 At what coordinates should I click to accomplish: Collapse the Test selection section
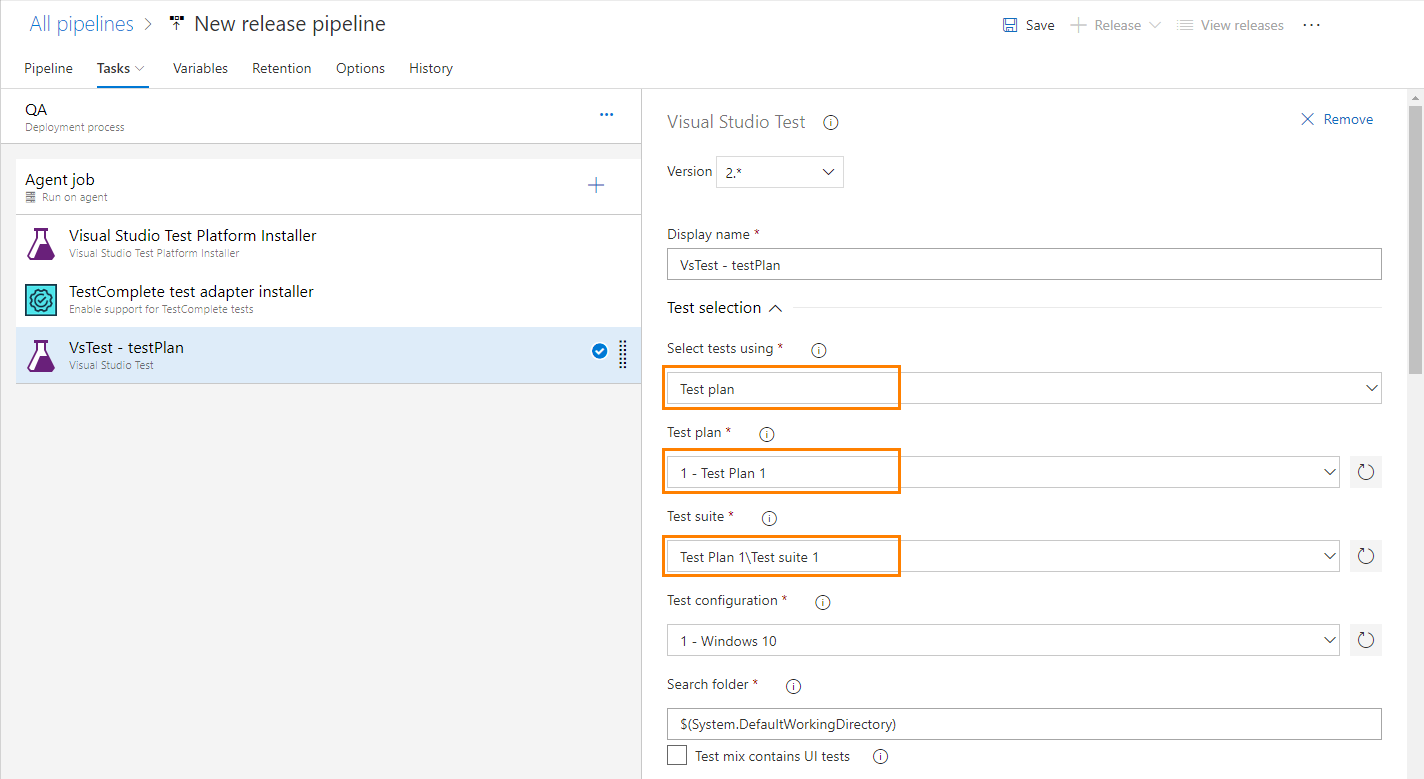(x=777, y=307)
